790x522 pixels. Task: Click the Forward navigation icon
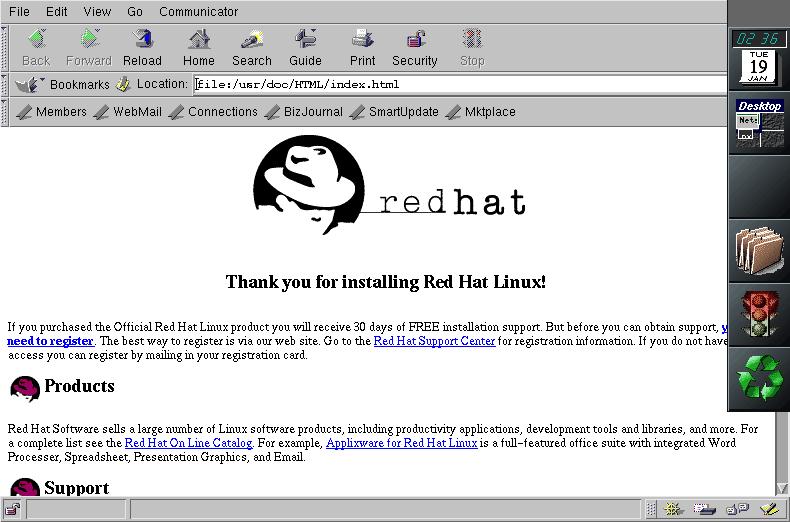(x=89, y=48)
